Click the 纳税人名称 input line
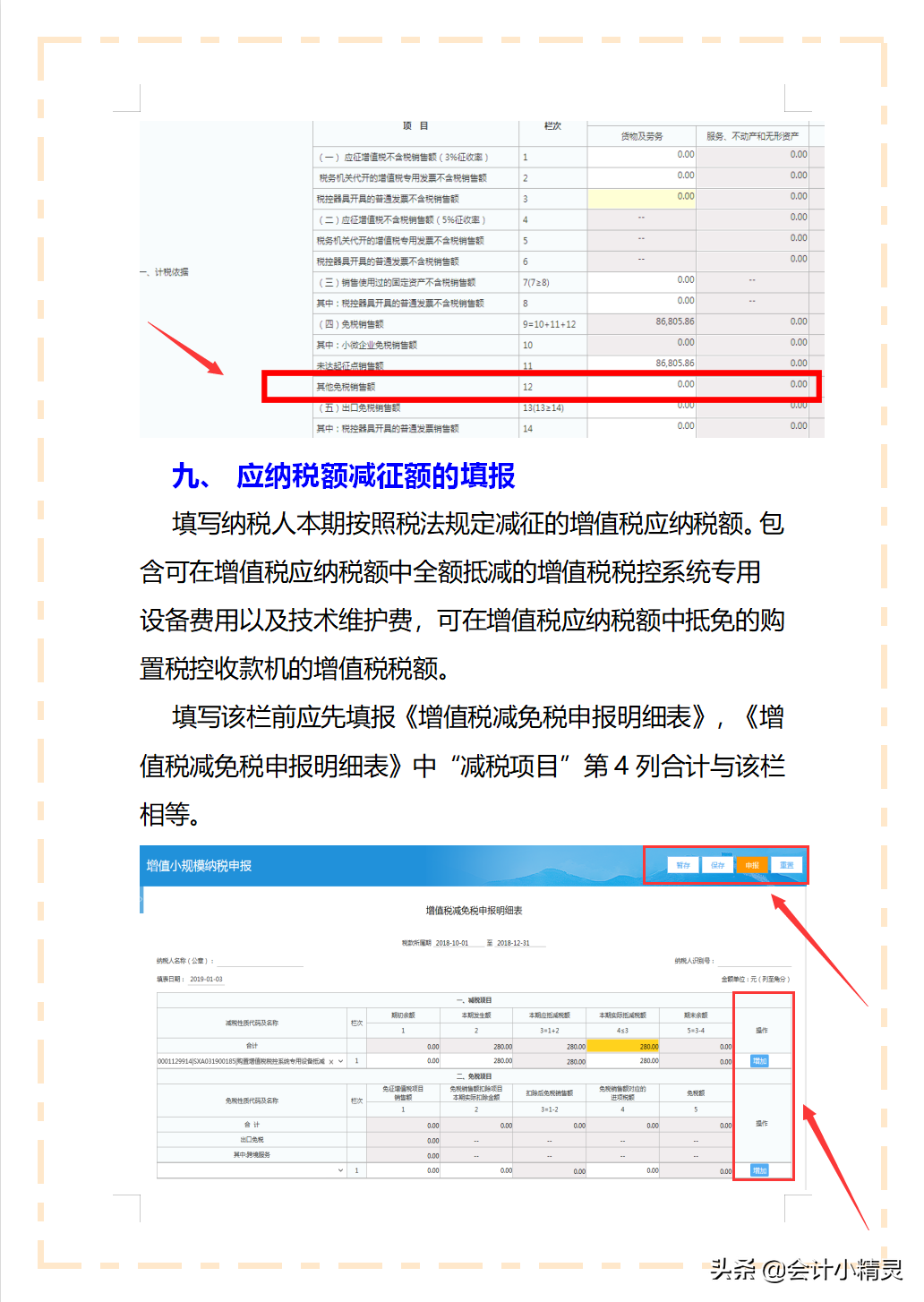The image size is (924, 1302). [260, 961]
